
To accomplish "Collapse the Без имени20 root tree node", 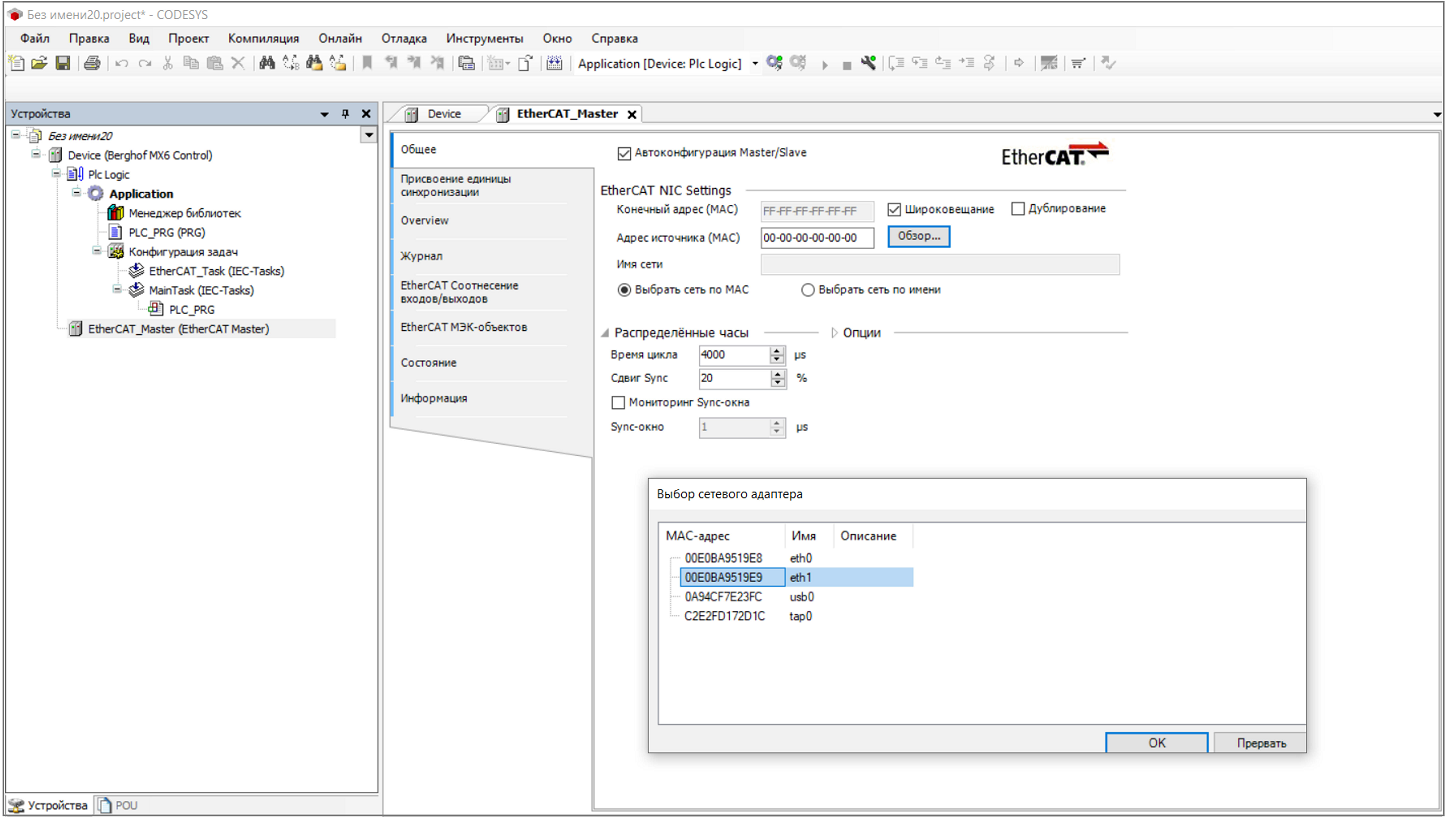I will 16,135.
